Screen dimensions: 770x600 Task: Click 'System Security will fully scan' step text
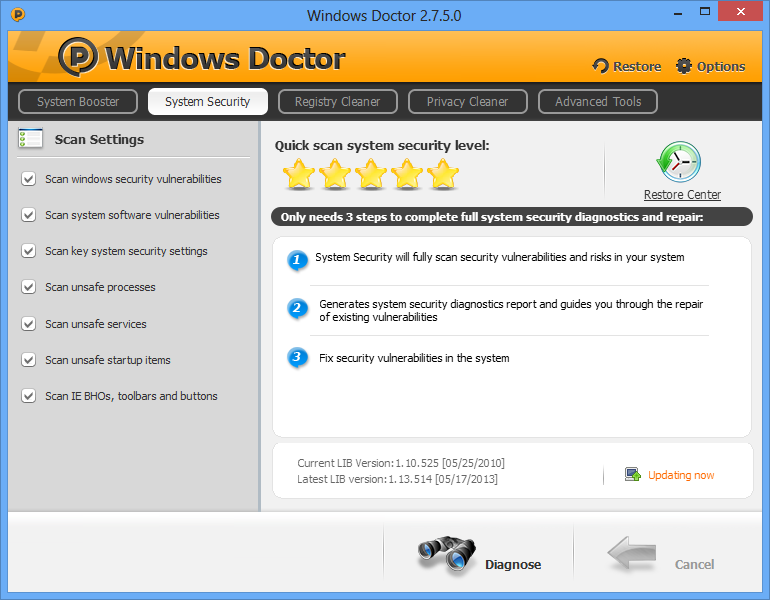tap(500, 257)
